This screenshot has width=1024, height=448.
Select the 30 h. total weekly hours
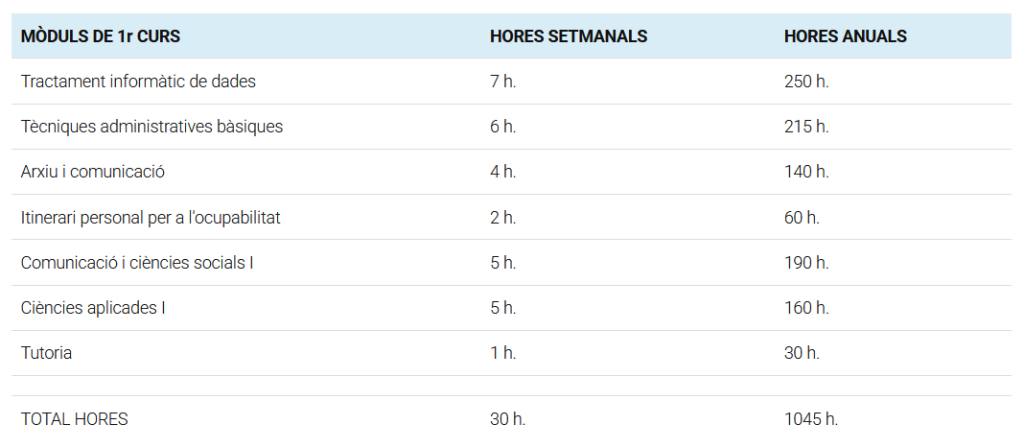click(x=507, y=419)
